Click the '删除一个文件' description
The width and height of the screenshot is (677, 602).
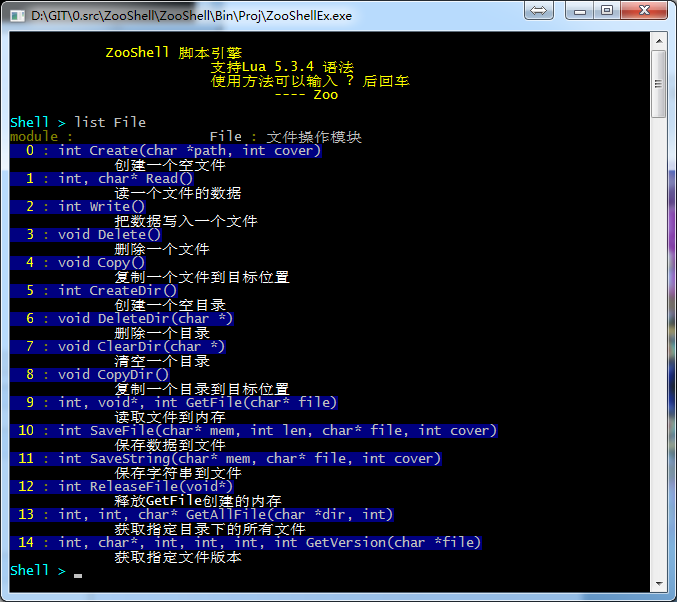point(162,249)
